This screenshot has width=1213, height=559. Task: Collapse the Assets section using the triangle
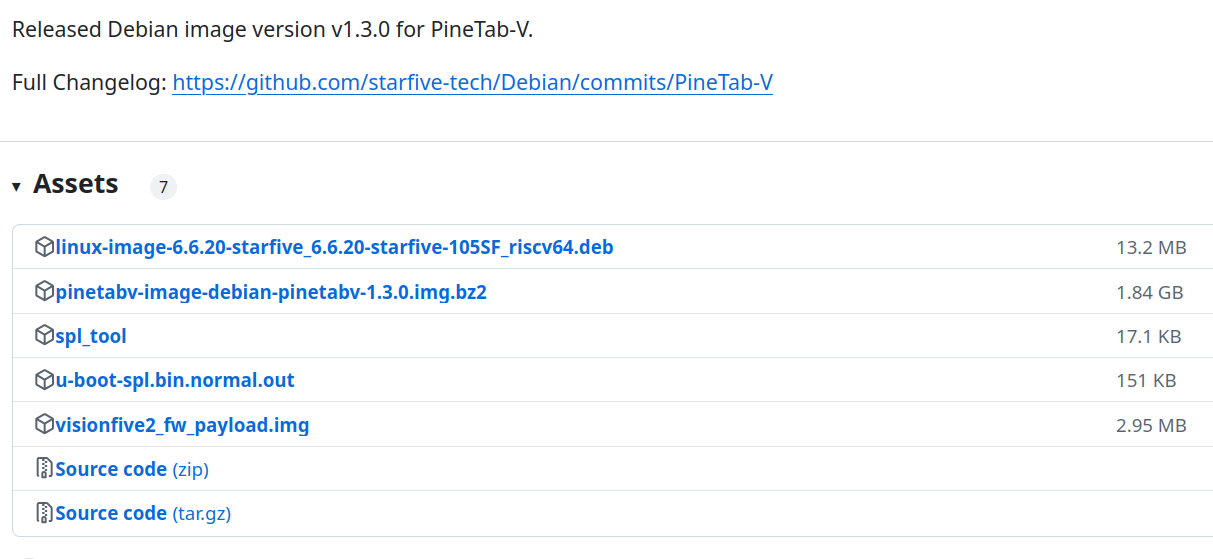16,187
